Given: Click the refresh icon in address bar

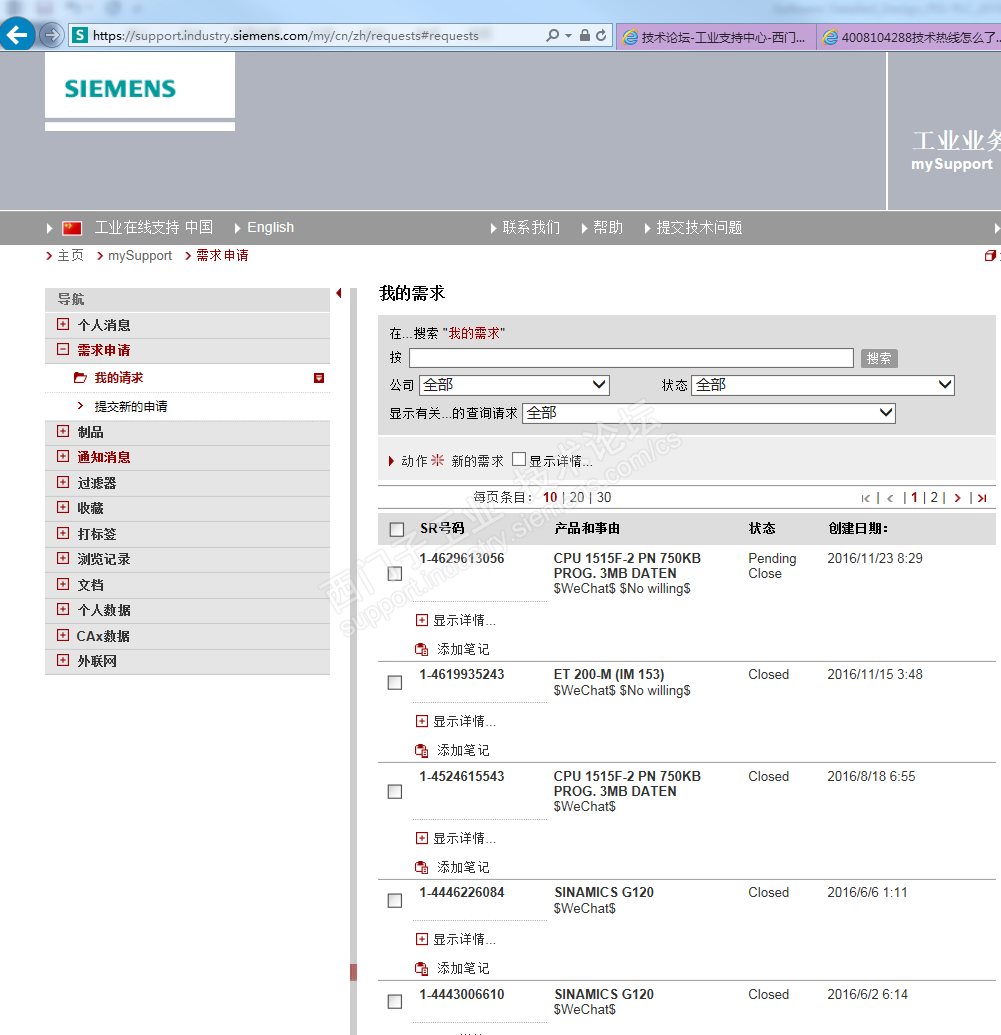Looking at the screenshot, I should (x=601, y=35).
